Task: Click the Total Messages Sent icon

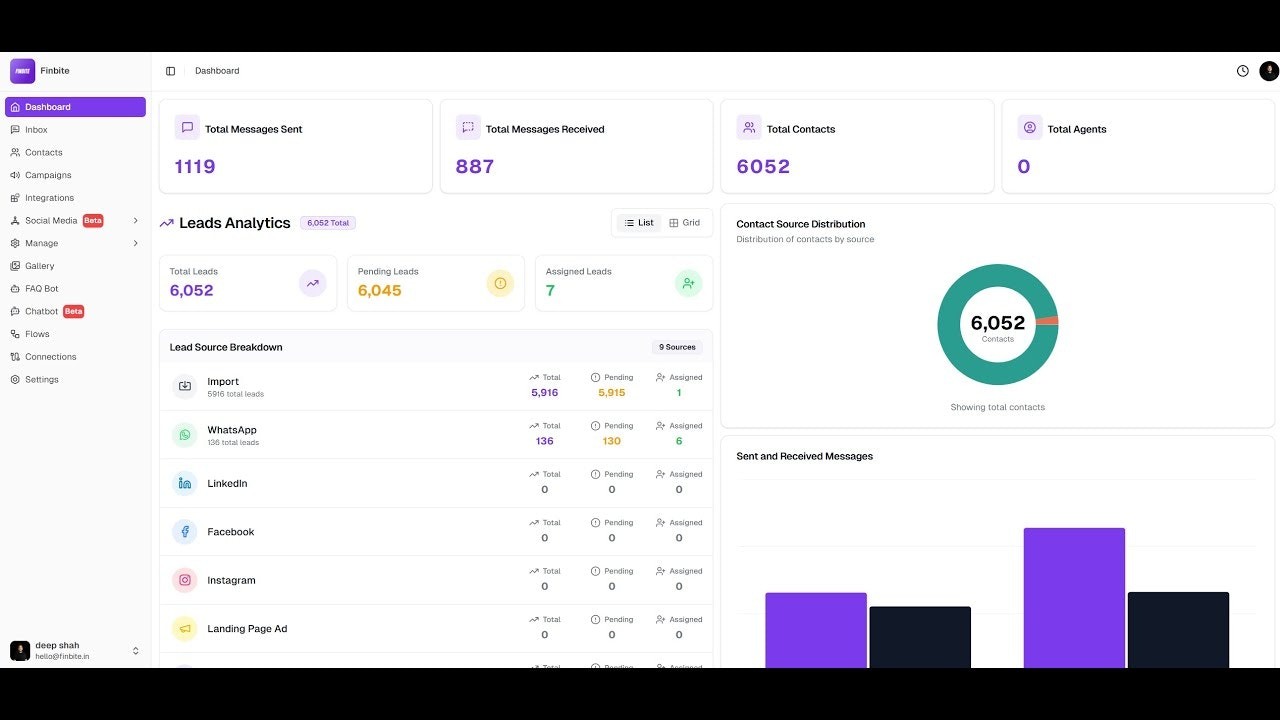Action: (187, 128)
